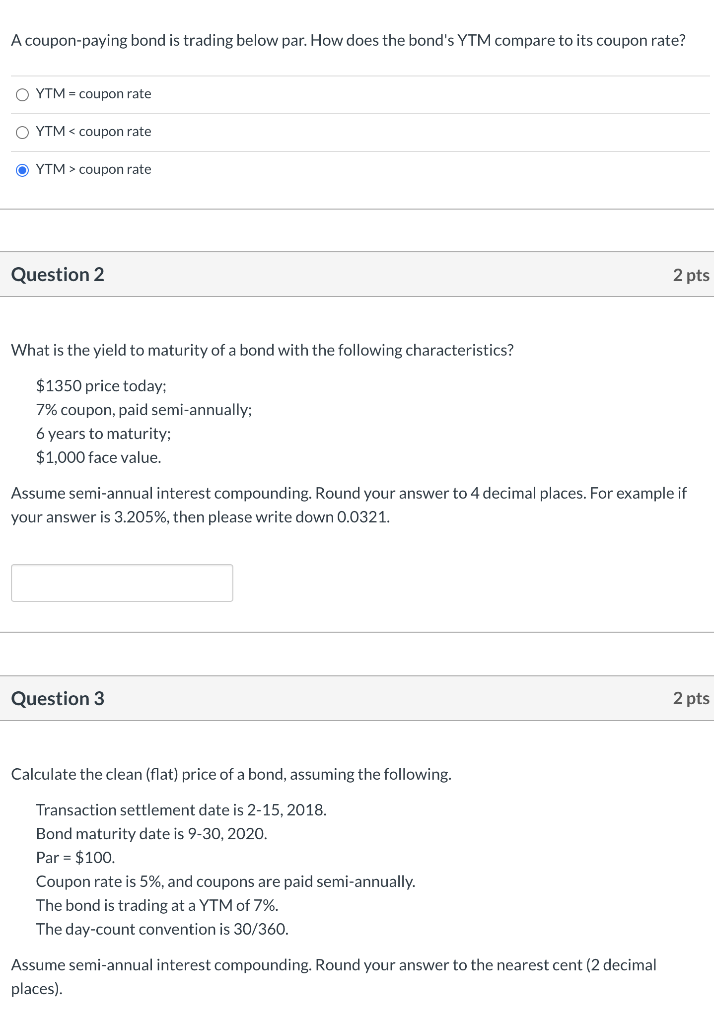
Task: Click the "What is the yield to maturity" question text
Action: 262,350
